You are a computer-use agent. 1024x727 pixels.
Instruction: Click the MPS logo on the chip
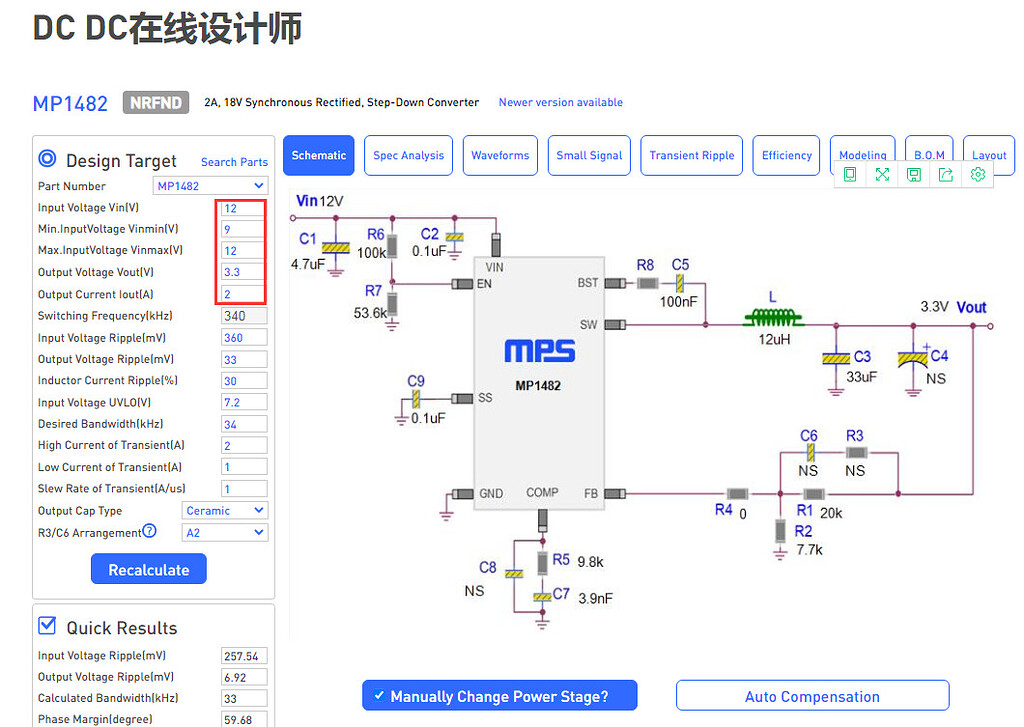click(x=539, y=352)
